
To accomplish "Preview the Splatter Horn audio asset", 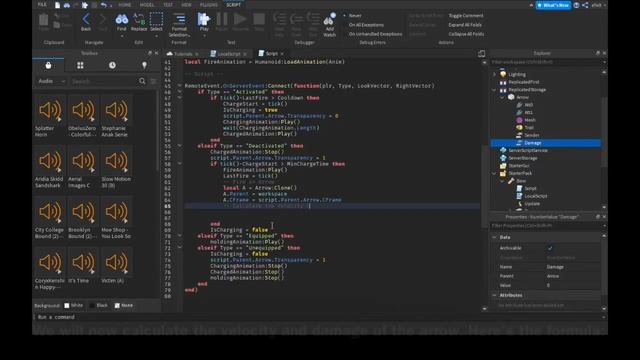I will tap(50, 110).
